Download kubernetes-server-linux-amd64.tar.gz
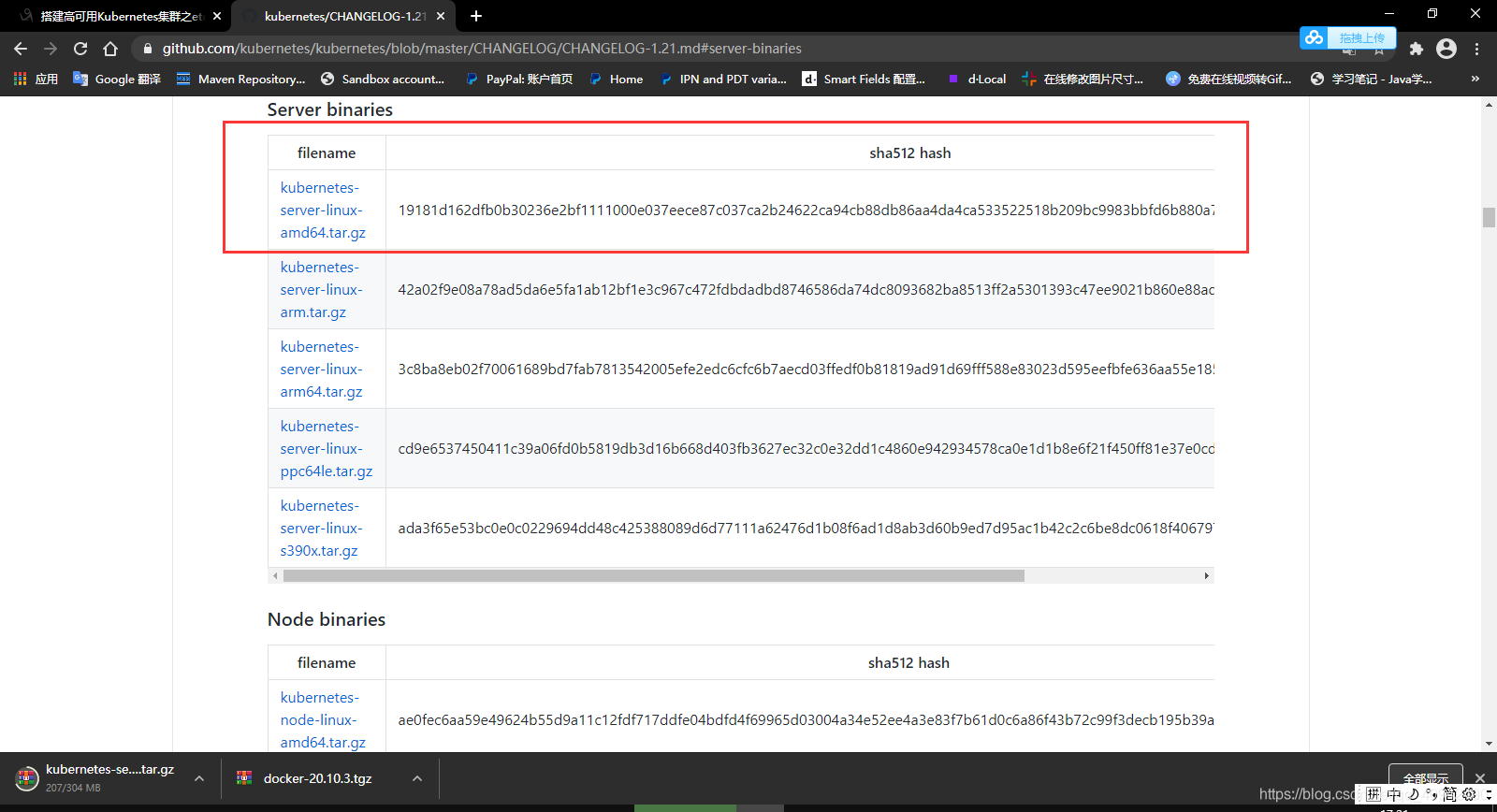 click(x=323, y=210)
